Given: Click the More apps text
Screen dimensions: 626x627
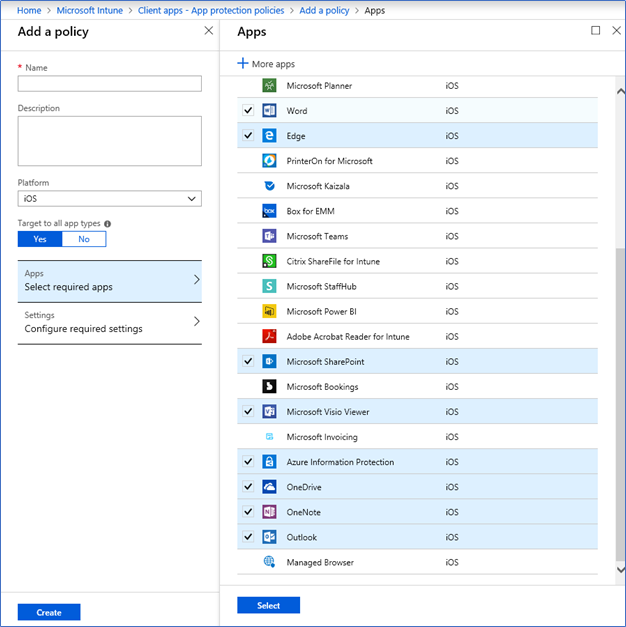Looking at the screenshot, I should click(x=273, y=64).
